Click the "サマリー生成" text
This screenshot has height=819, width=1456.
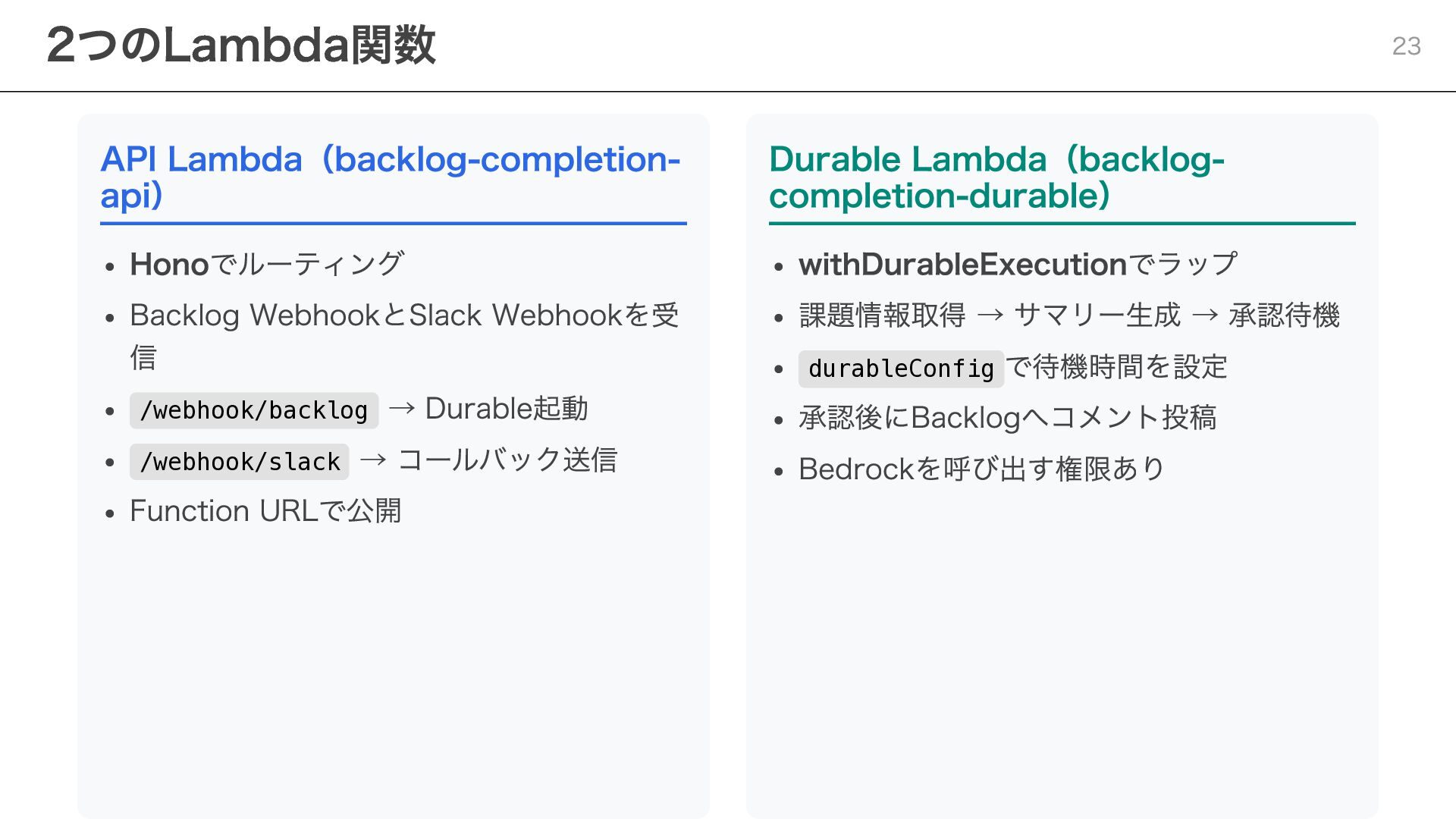pos(1097,315)
